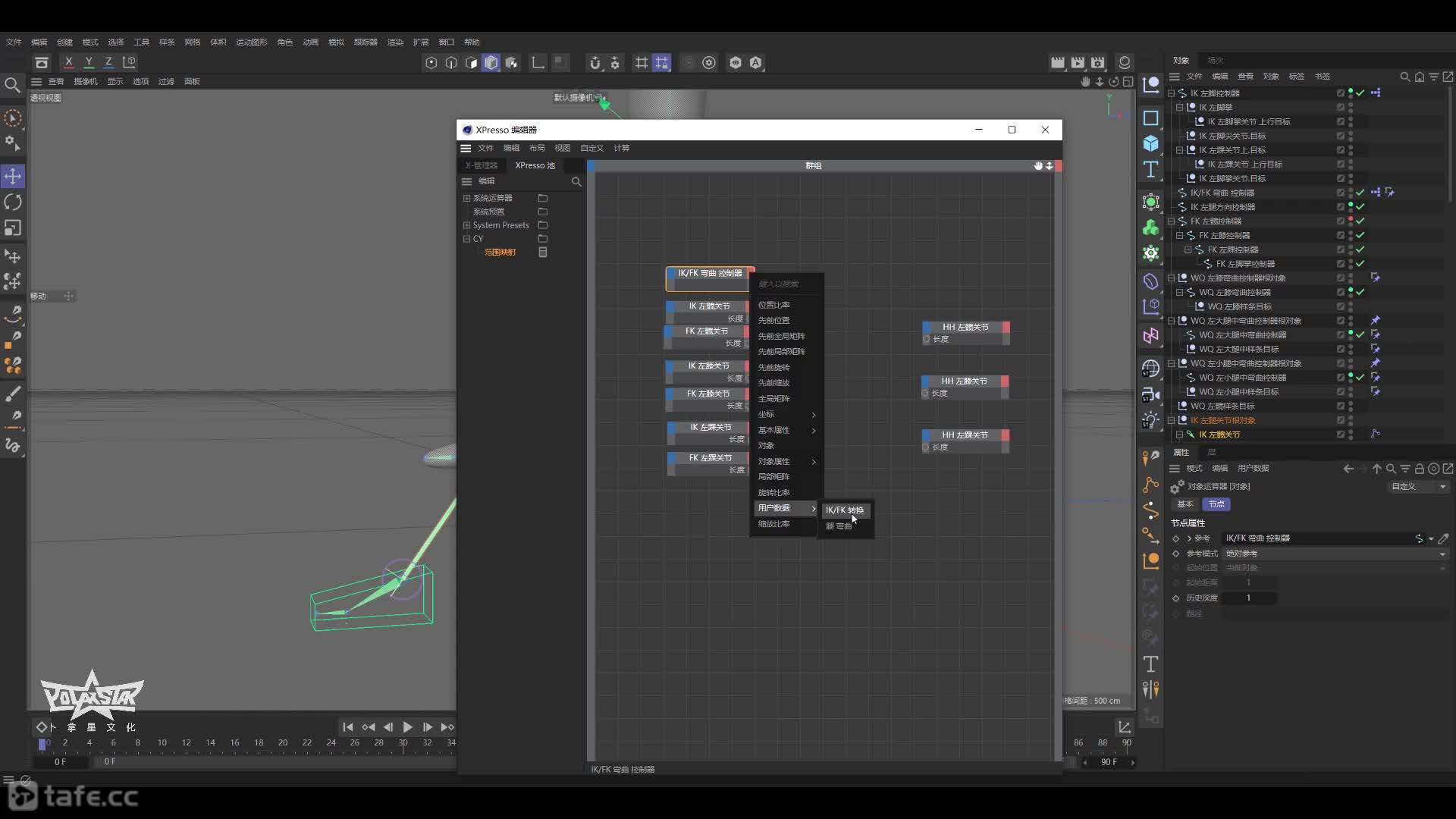Image resolution: width=1456 pixels, height=819 pixels.
Task: Toggle green check on FK 左脚掌控制器 row
Action: [x=1360, y=264]
